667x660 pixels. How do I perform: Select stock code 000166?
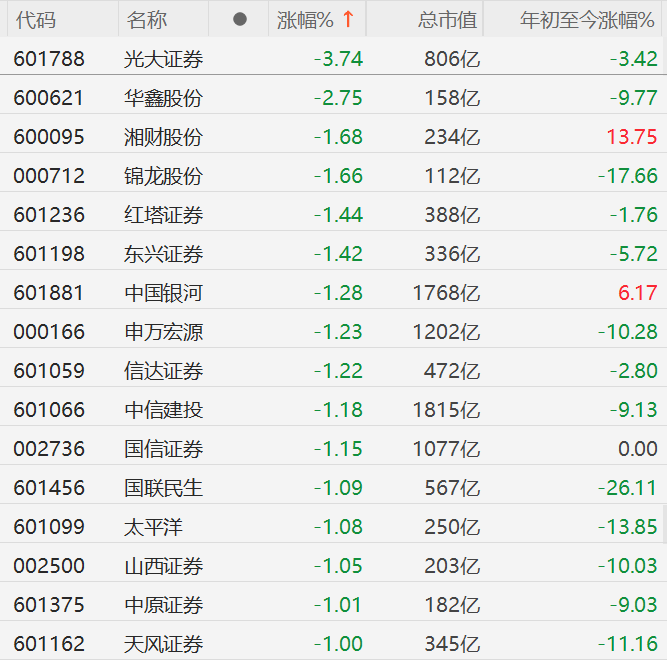[x=49, y=332]
